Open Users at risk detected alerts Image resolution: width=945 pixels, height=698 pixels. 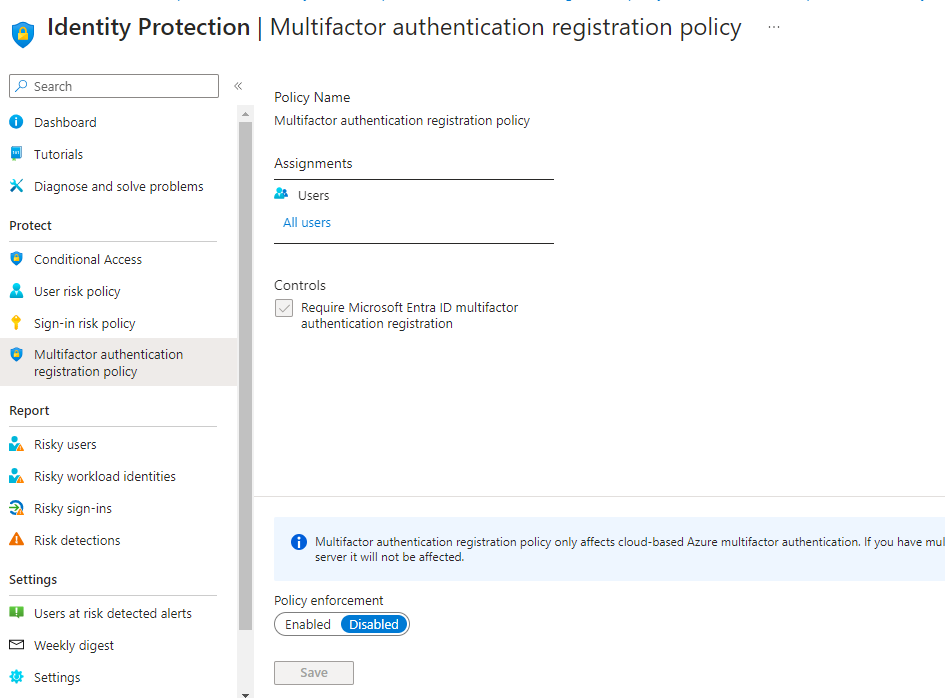click(x=113, y=613)
